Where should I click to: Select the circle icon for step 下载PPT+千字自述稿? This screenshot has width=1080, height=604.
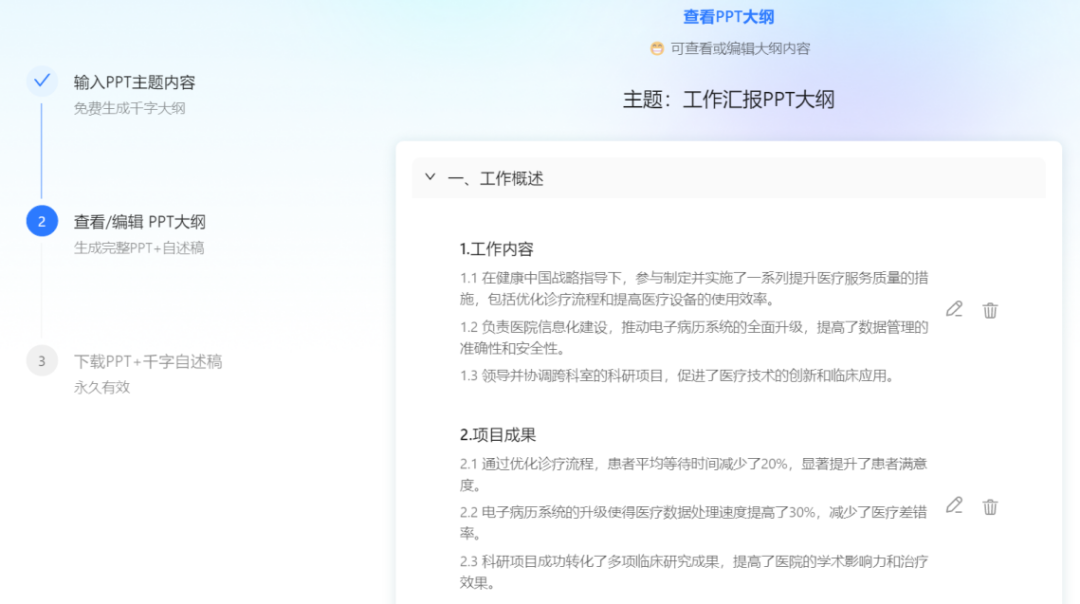click(x=41, y=360)
